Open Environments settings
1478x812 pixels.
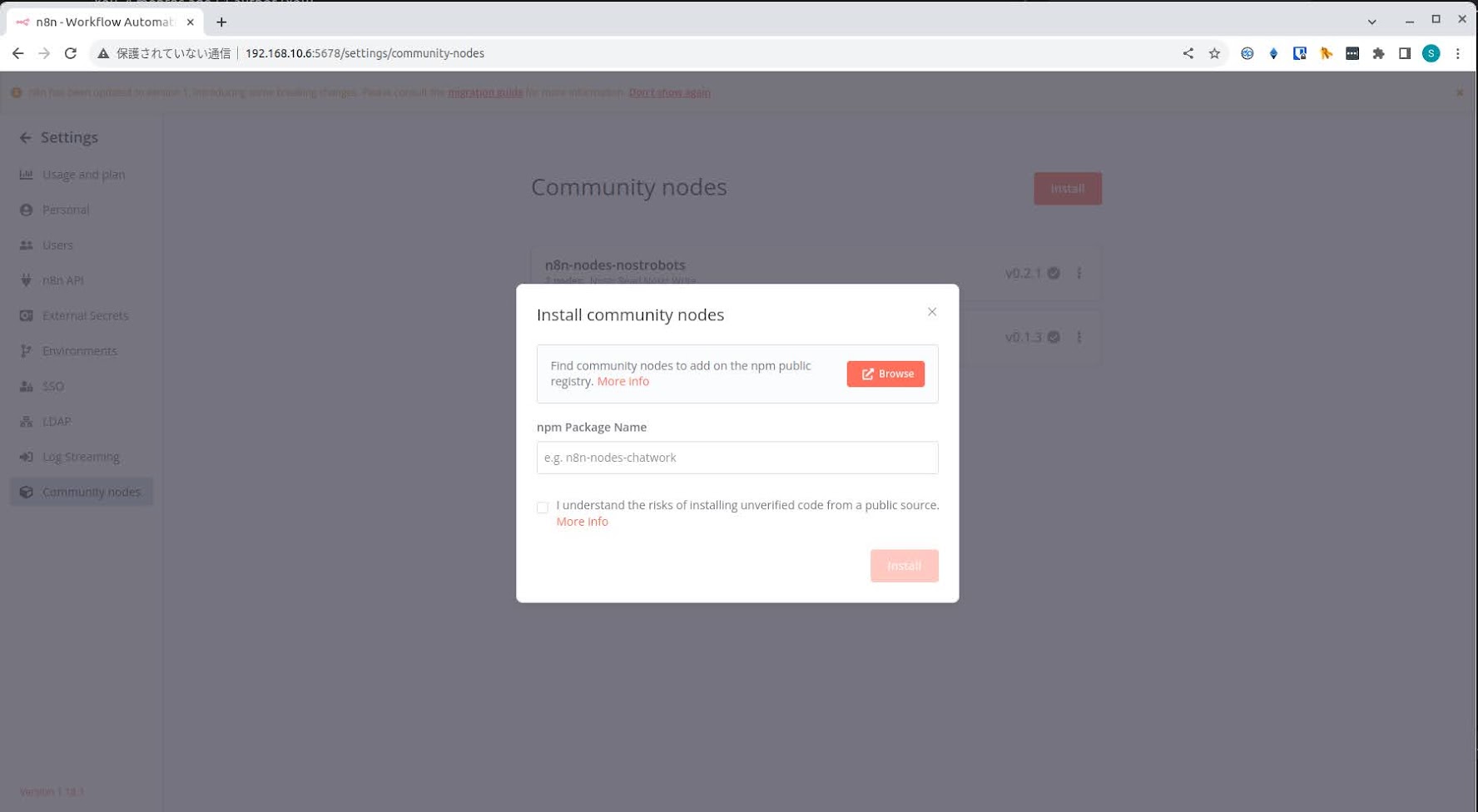pos(82,351)
